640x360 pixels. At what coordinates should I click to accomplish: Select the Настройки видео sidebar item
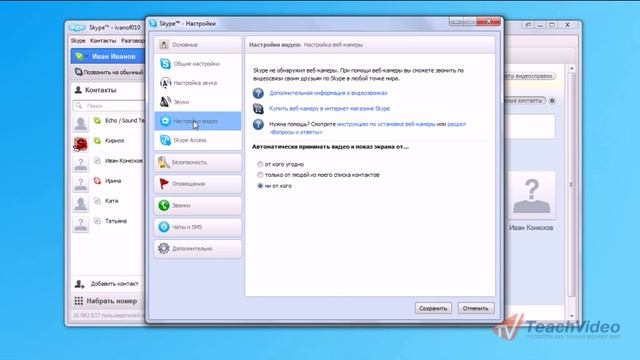pyautogui.click(x=198, y=121)
